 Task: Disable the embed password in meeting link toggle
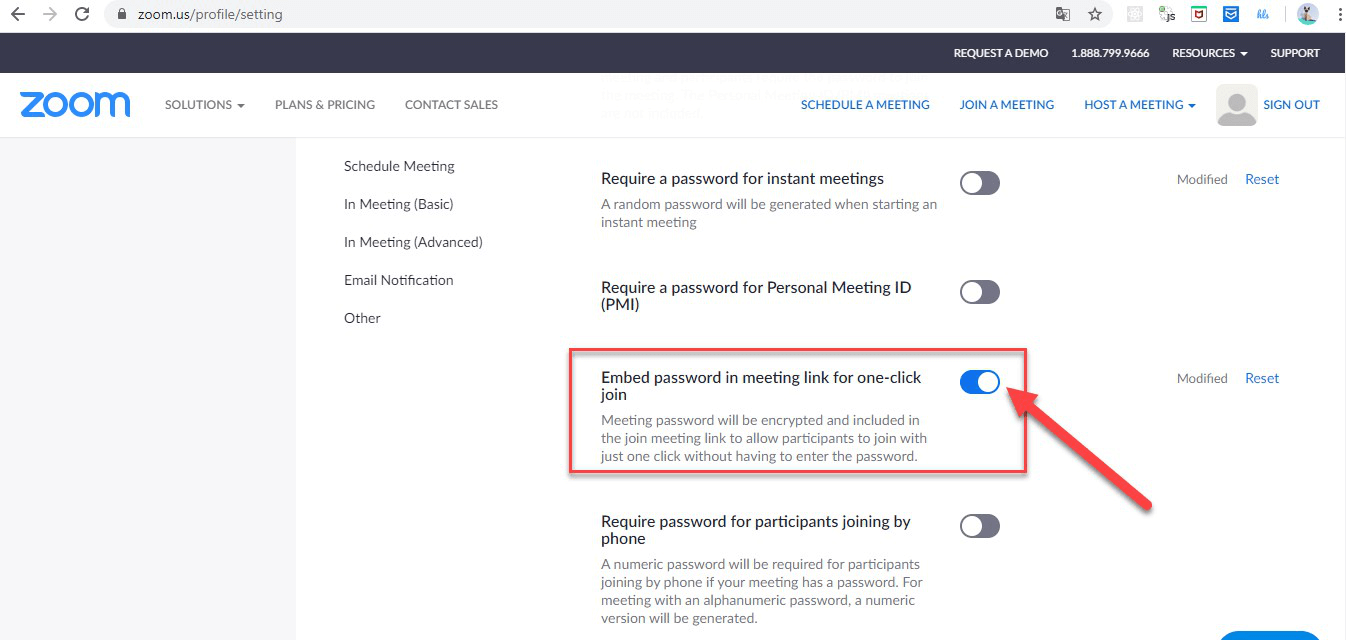click(979, 382)
